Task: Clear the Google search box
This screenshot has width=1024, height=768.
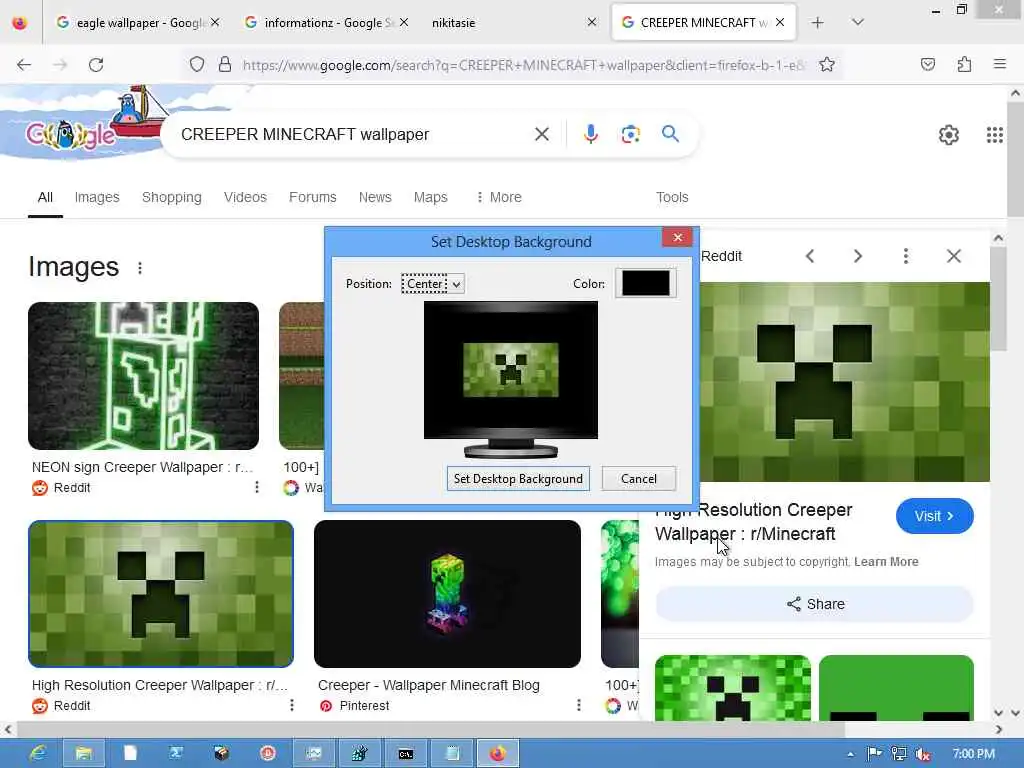Action: (x=541, y=135)
